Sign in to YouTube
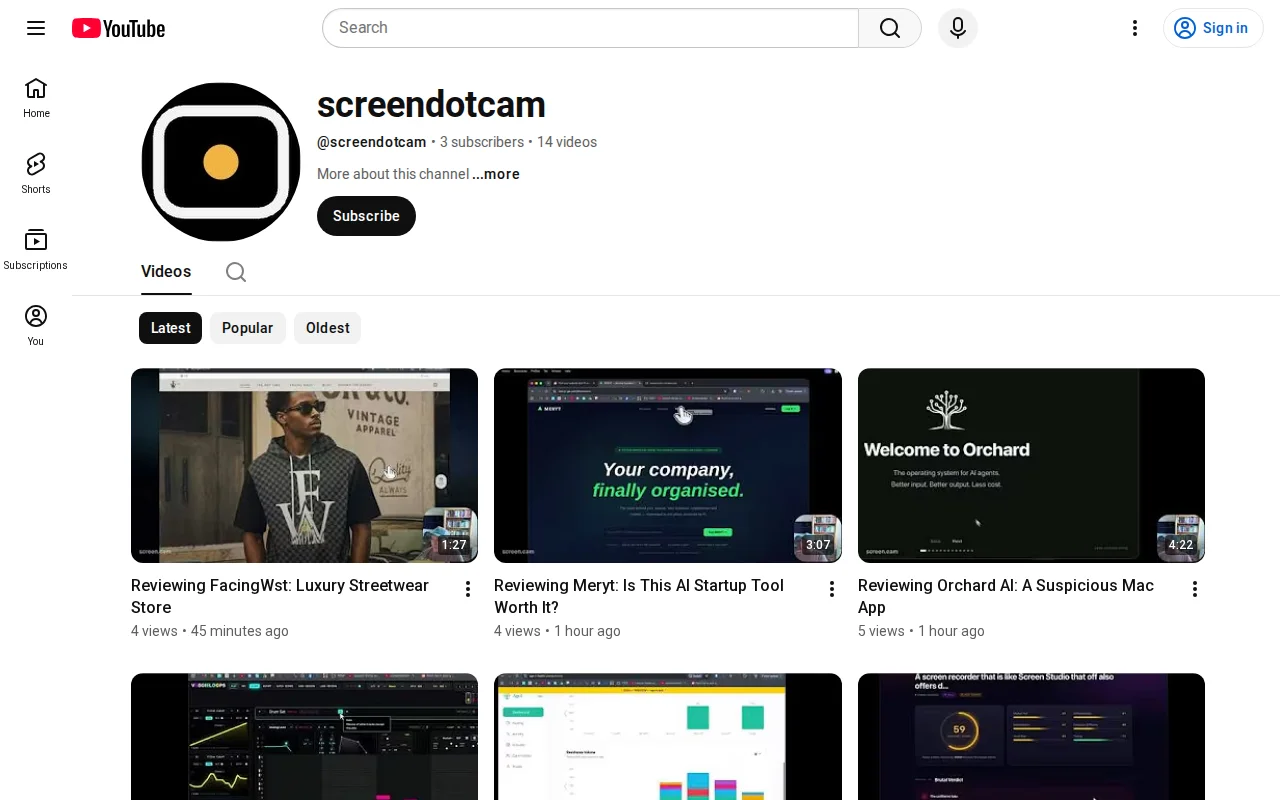 click(x=1213, y=28)
